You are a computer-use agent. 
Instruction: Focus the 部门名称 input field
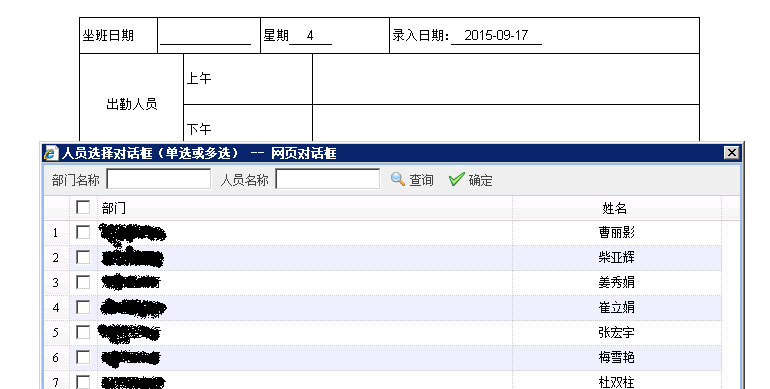[159, 179]
